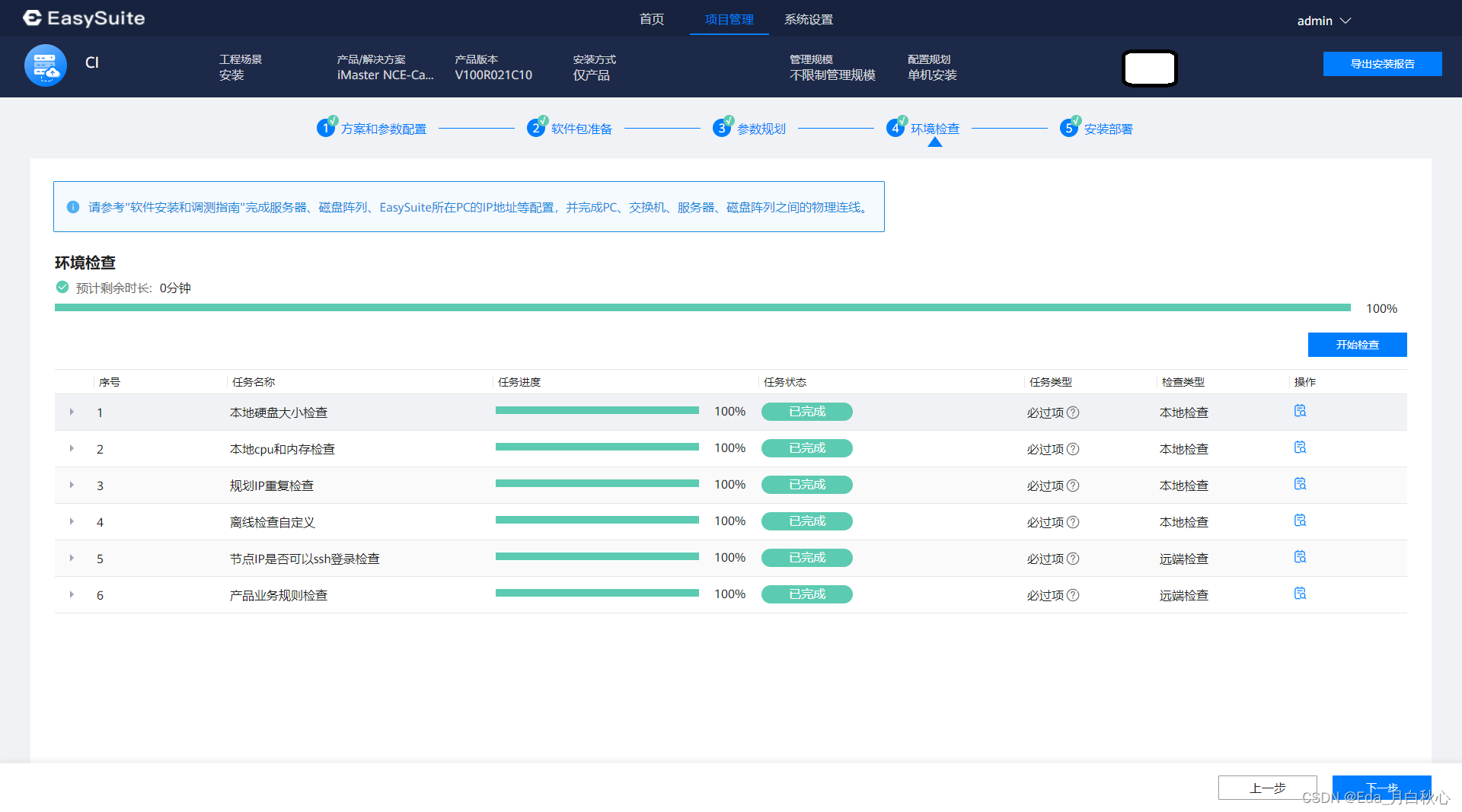Expand row 1 本地硬盘大小检查
The image size is (1462, 812).
point(72,412)
